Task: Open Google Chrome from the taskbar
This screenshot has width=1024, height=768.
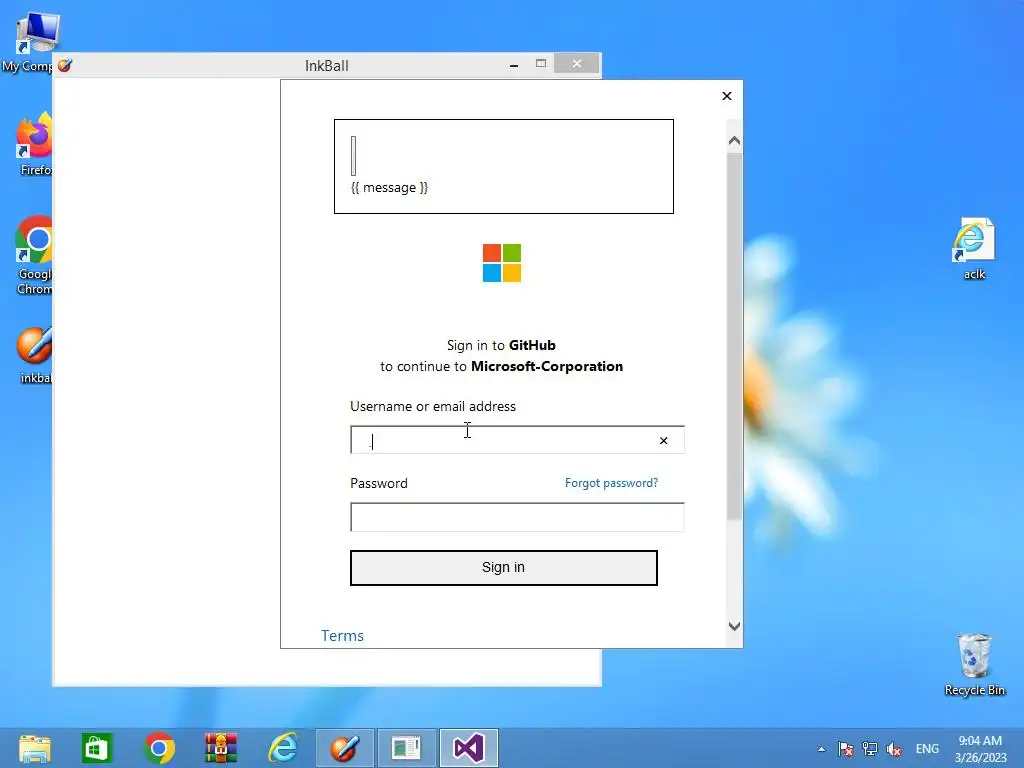Action: pyautogui.click(x=159, y=748)
